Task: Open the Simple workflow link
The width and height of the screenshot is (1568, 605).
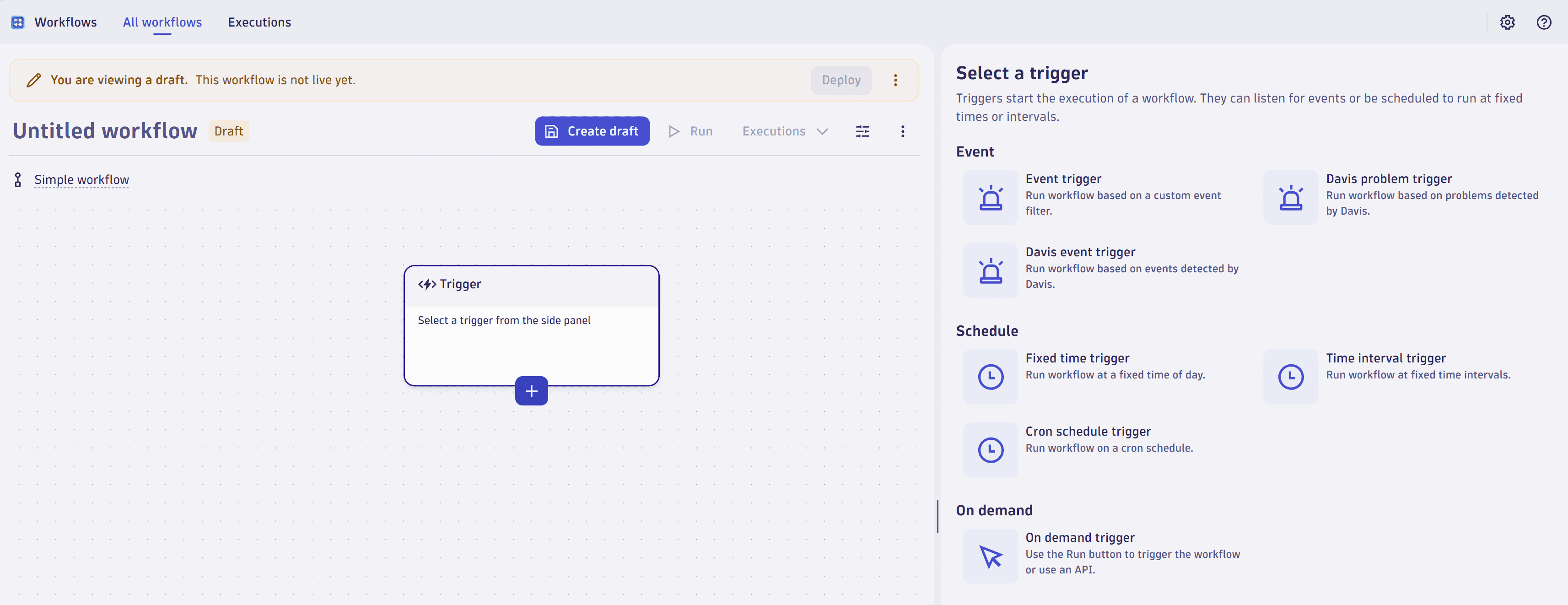Action: 81,179
